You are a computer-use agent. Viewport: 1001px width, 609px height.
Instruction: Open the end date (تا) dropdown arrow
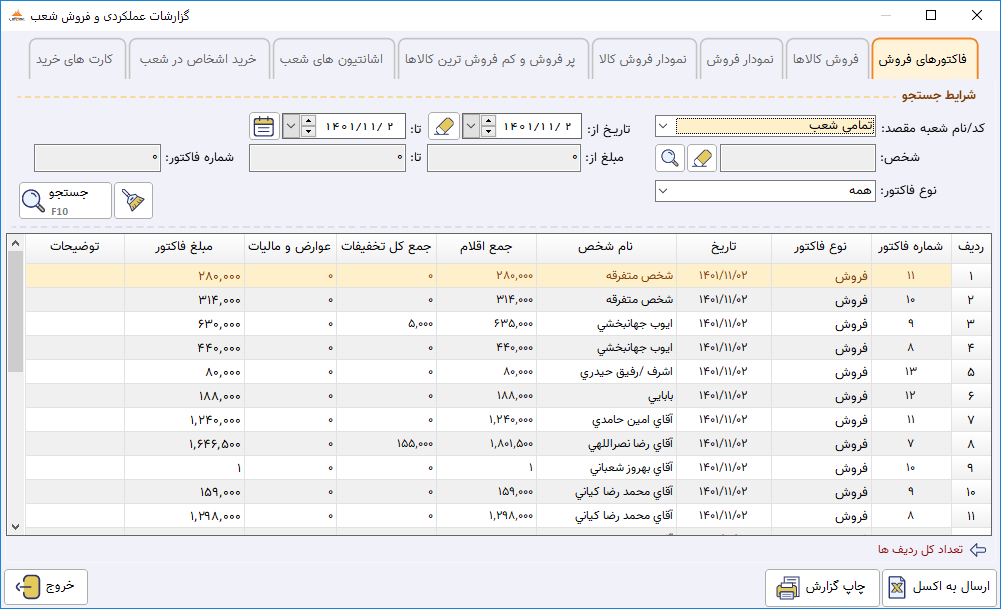291,126
